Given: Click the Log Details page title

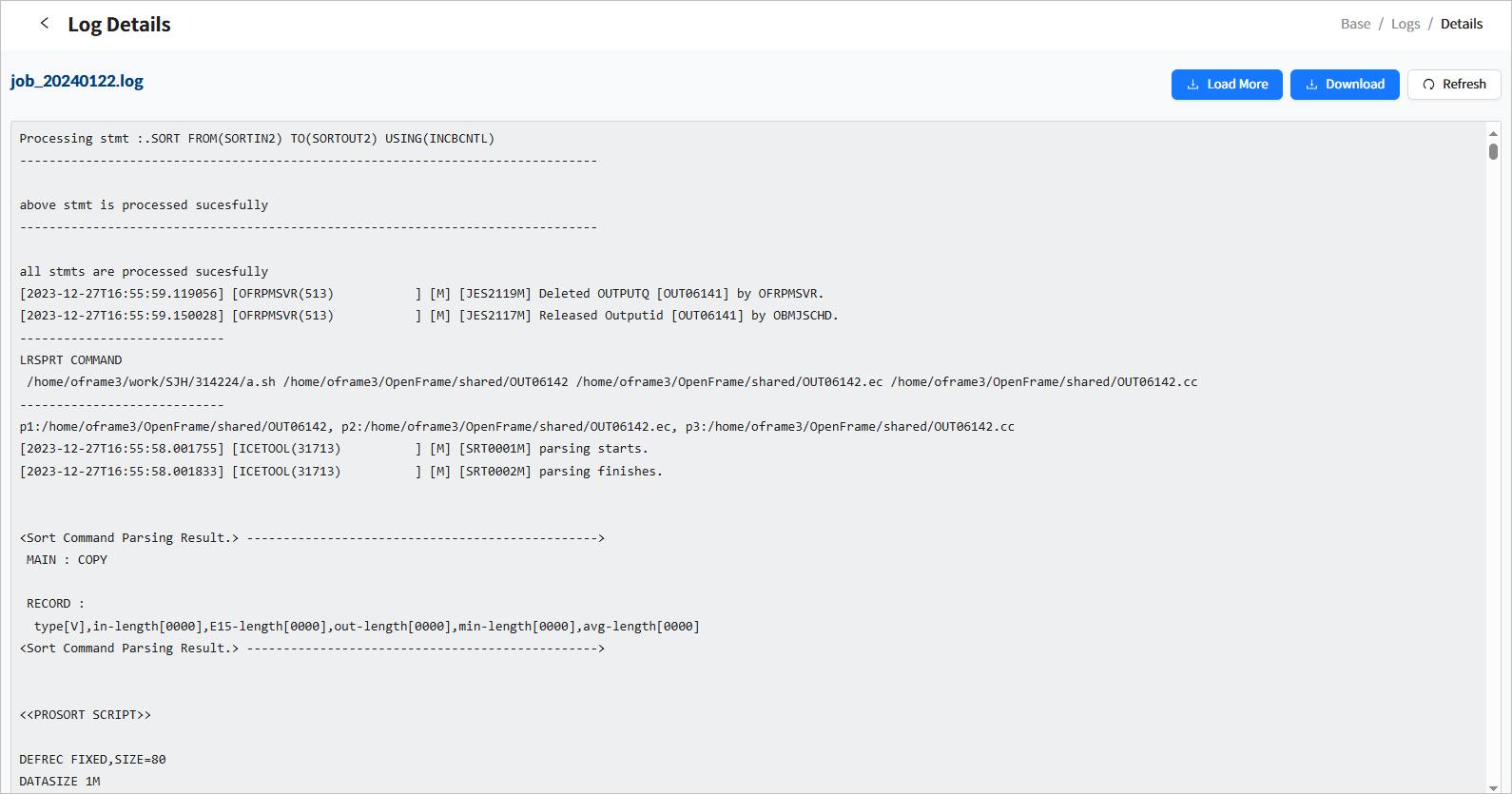Looking at the screenshot, I should tap(119, 25).
